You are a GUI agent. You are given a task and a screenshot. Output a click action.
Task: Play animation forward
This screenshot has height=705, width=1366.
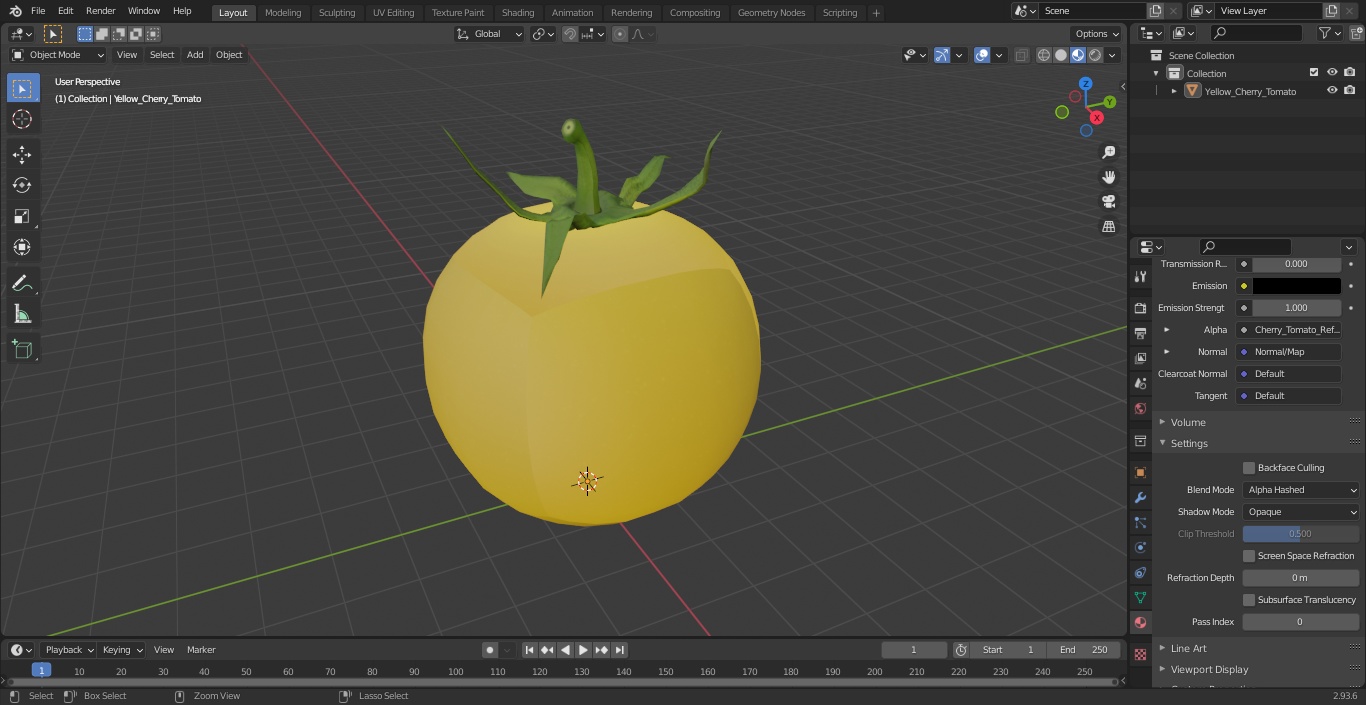click(x=583, y=650)
